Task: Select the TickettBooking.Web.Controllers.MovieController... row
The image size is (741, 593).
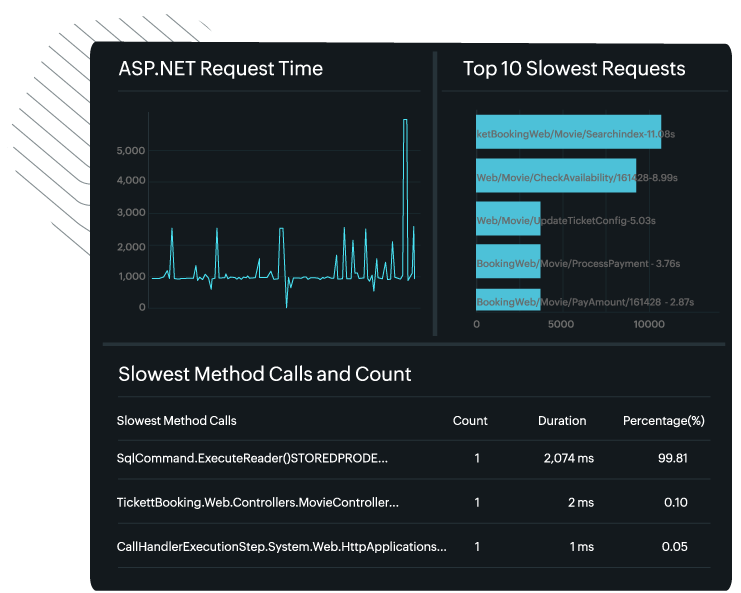Action: click(x=414, y=502)
